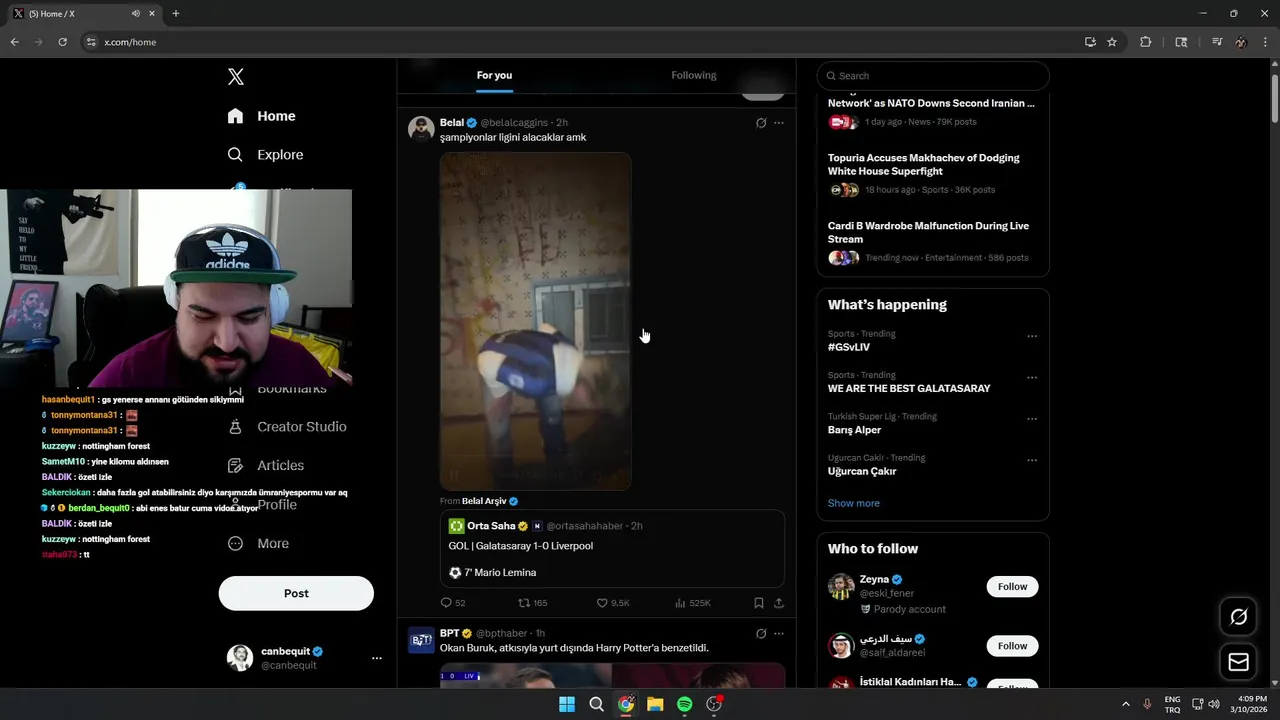Open options for Barış Alper trend
1280x720 pixels.
(1032, 420)
